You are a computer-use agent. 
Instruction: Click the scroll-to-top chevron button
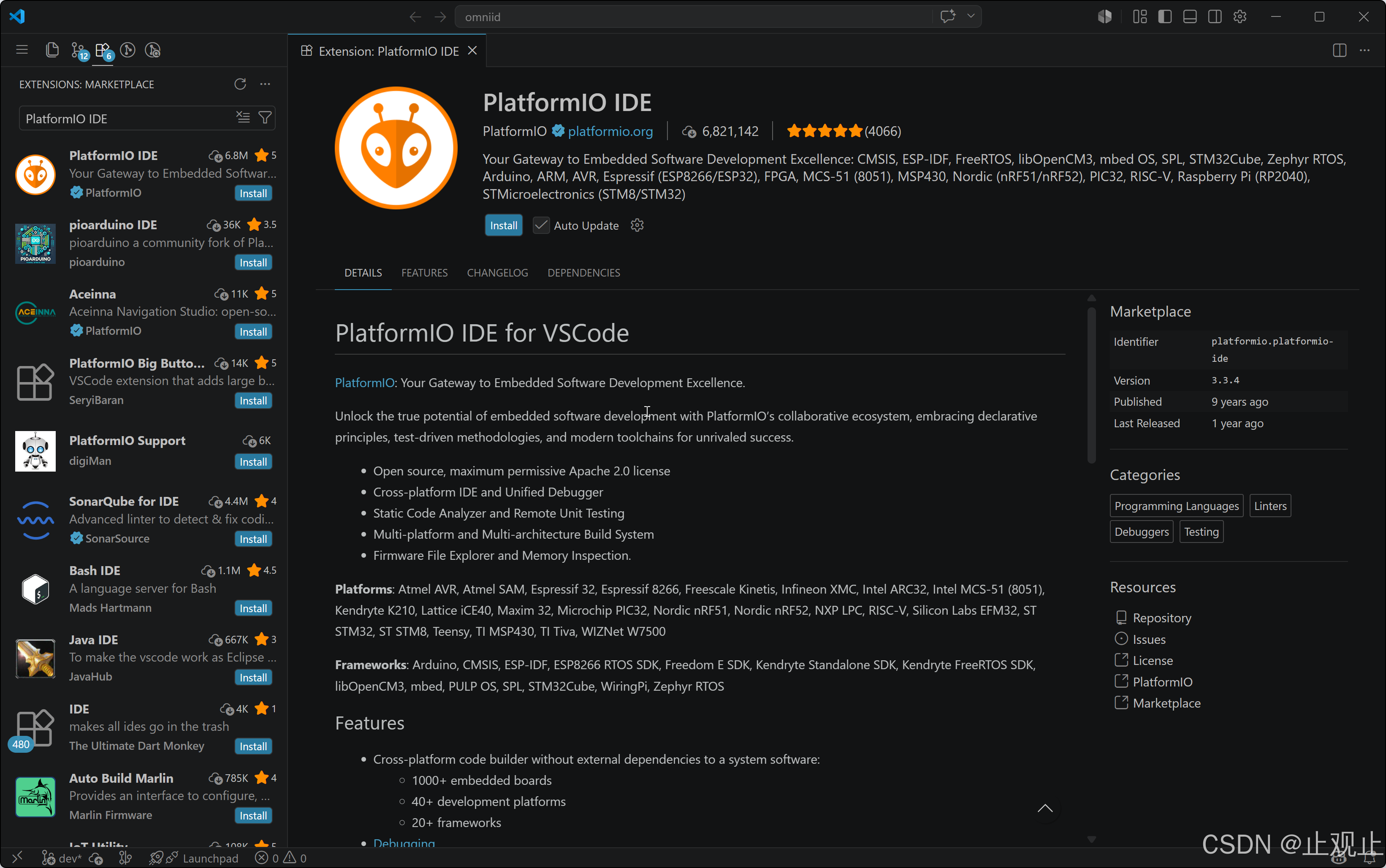[1045, 808]
